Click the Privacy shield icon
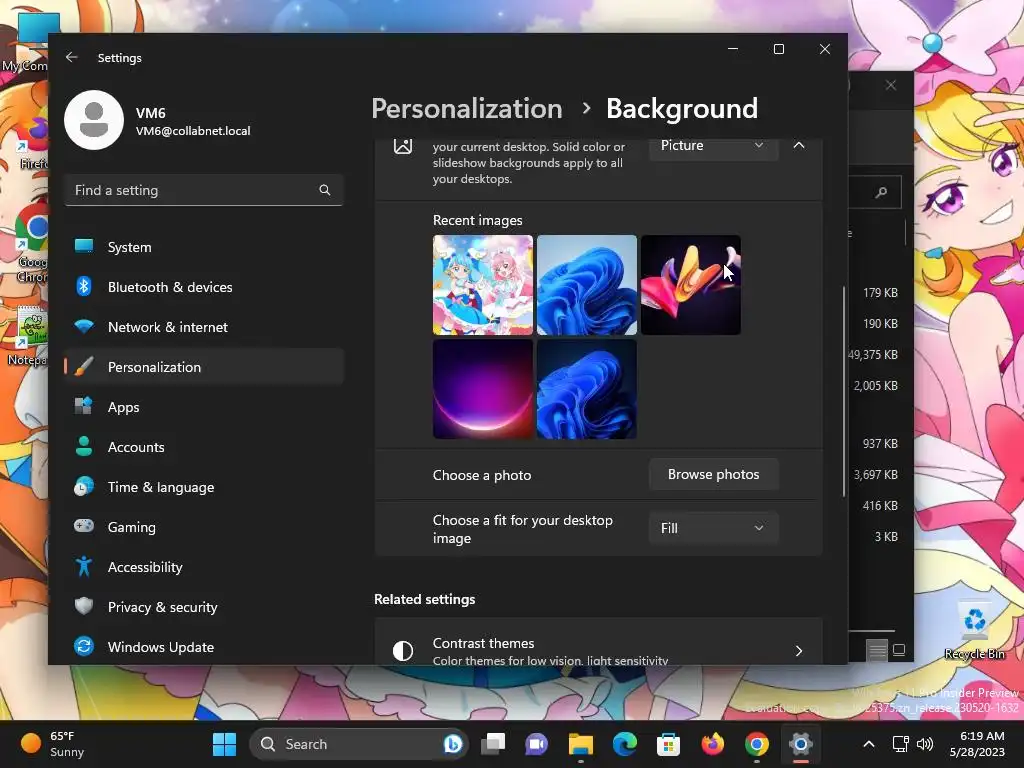1024x768 pixels. (84, 606)
